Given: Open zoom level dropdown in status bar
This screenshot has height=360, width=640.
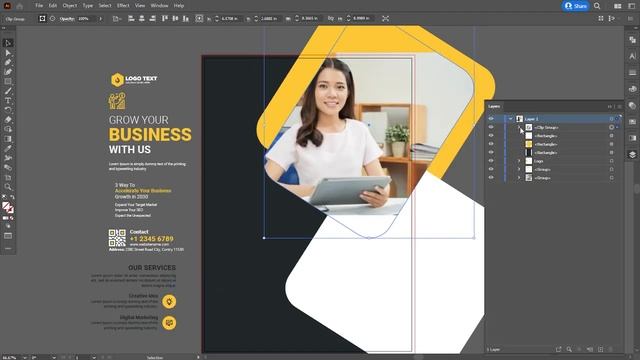Looking at the screenshot, I should [24, 357].
